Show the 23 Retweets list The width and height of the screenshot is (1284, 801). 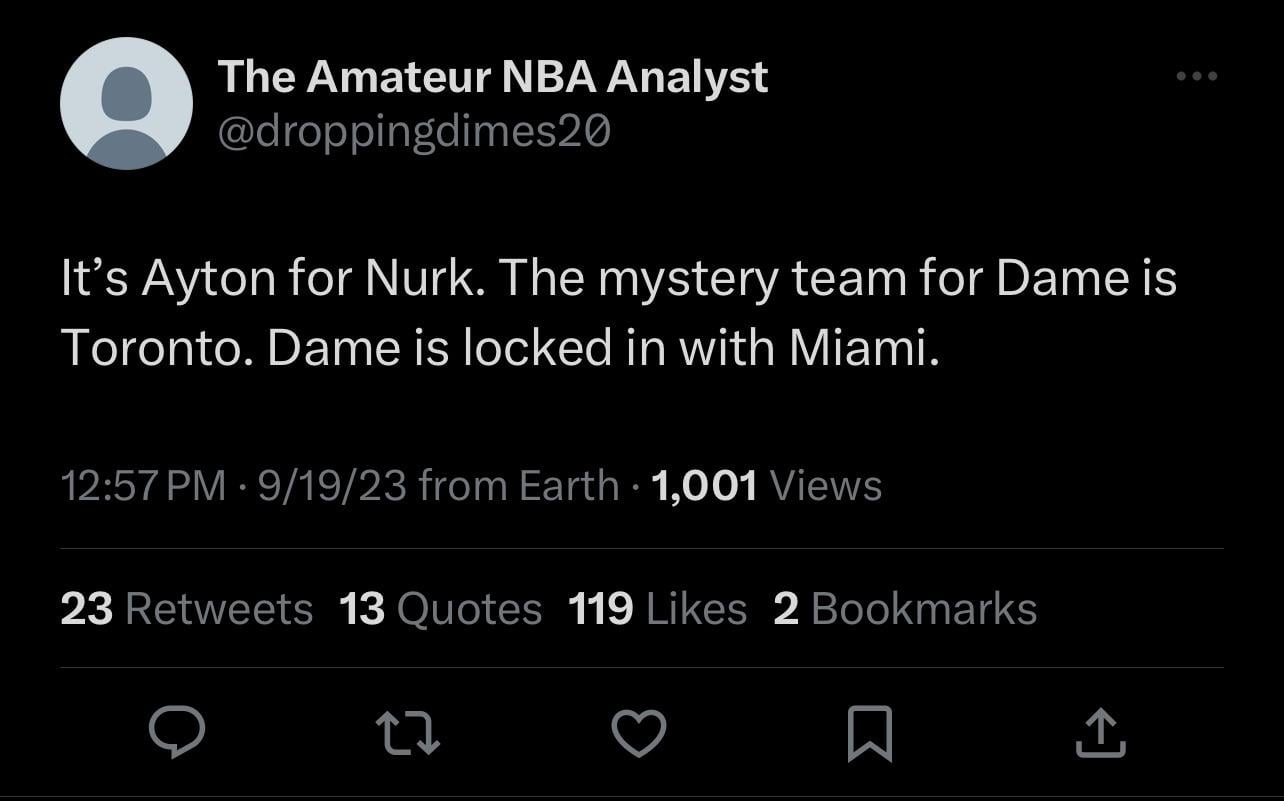click(186, 609)
